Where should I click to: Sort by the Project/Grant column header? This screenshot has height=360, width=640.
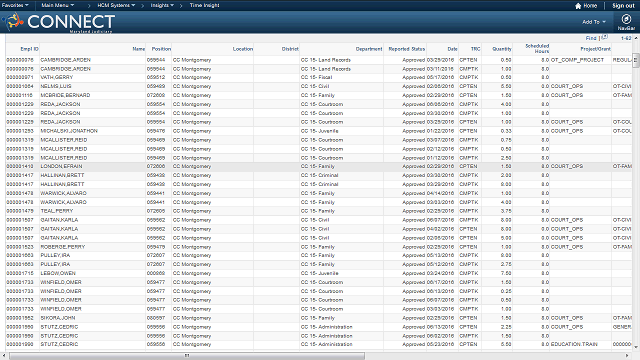(x=596, y=49)
